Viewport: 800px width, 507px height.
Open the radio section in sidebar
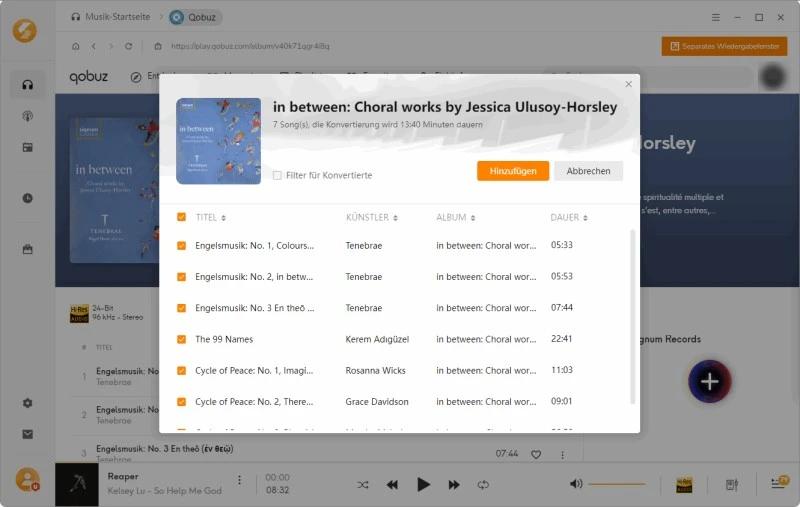click(28, 147)
